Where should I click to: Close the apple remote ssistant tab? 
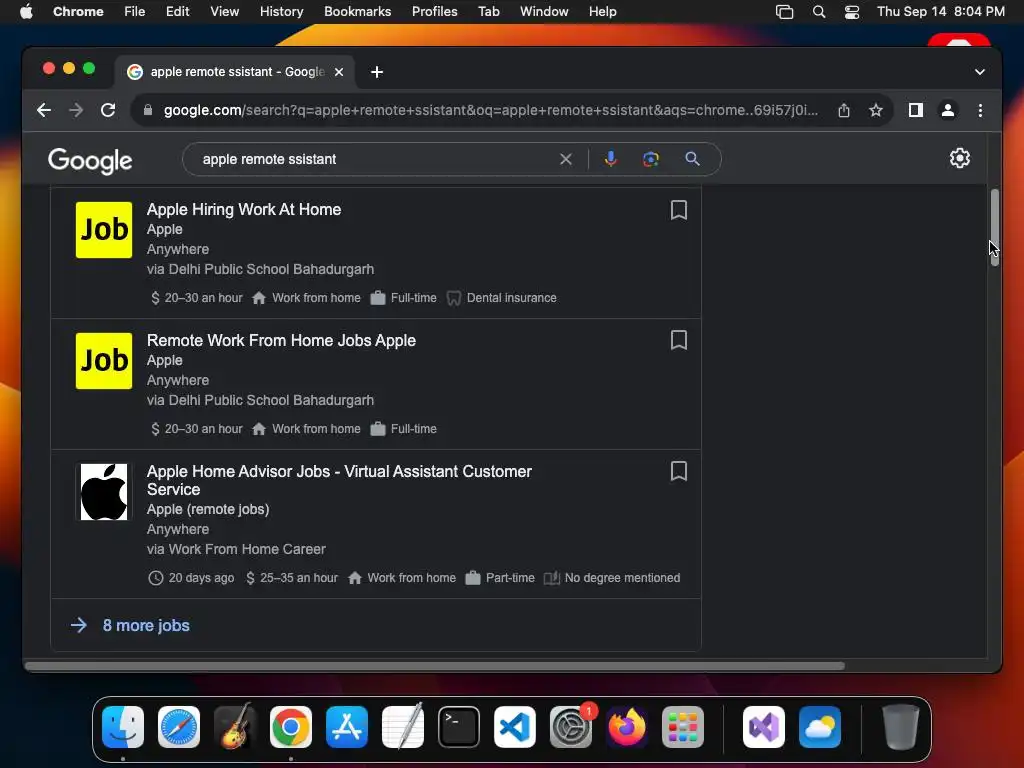339,72
